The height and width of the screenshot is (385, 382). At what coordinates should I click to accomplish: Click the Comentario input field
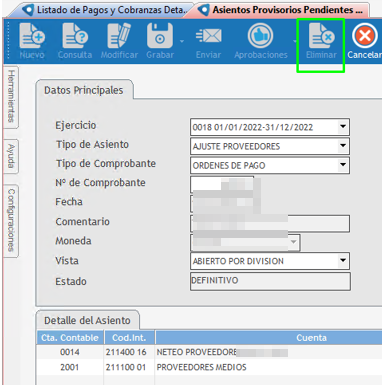tap(270, 223)
